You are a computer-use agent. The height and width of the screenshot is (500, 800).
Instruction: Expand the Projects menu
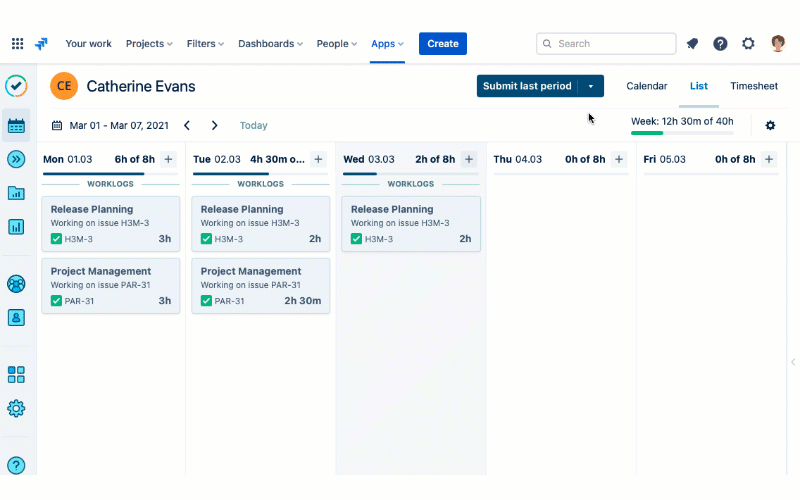click(149, 44)
